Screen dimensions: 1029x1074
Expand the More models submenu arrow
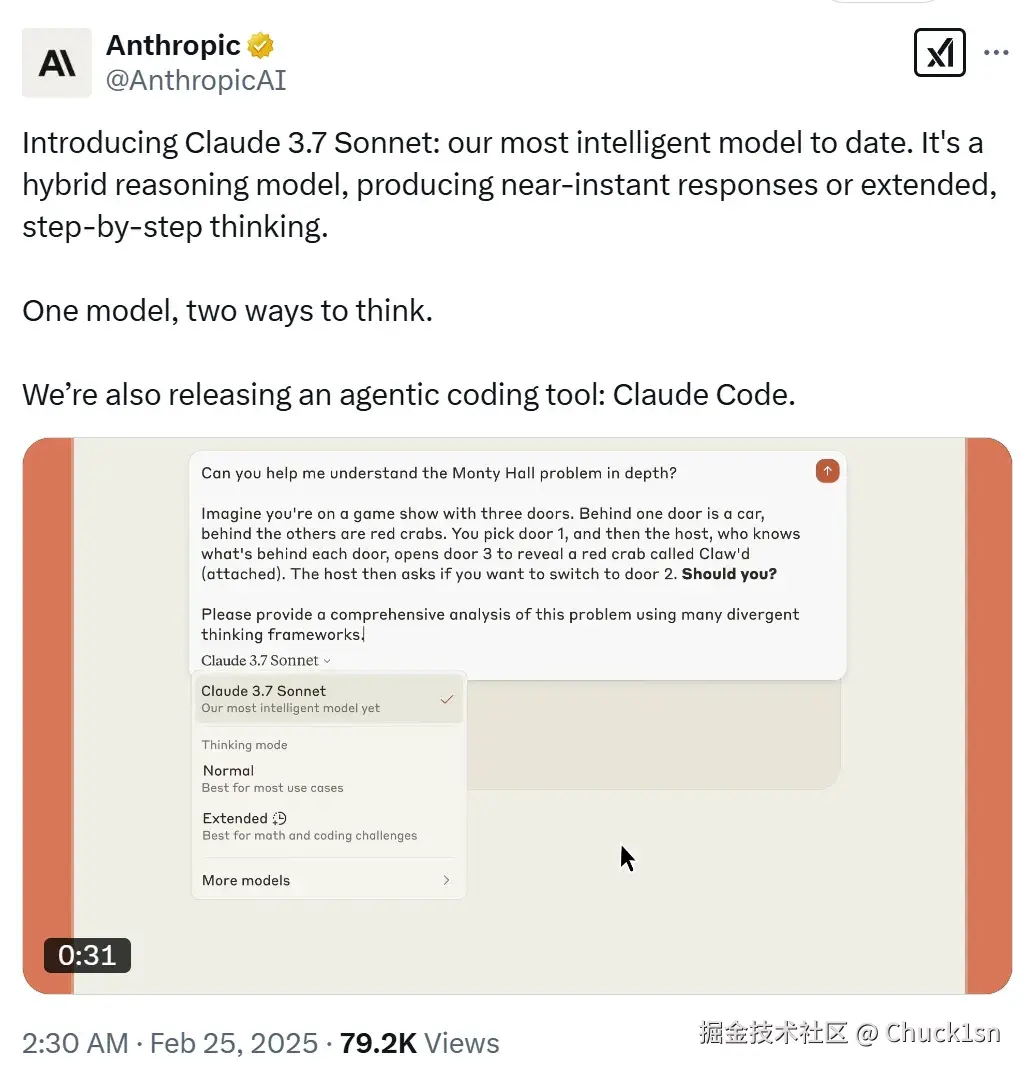click(446, 880)
